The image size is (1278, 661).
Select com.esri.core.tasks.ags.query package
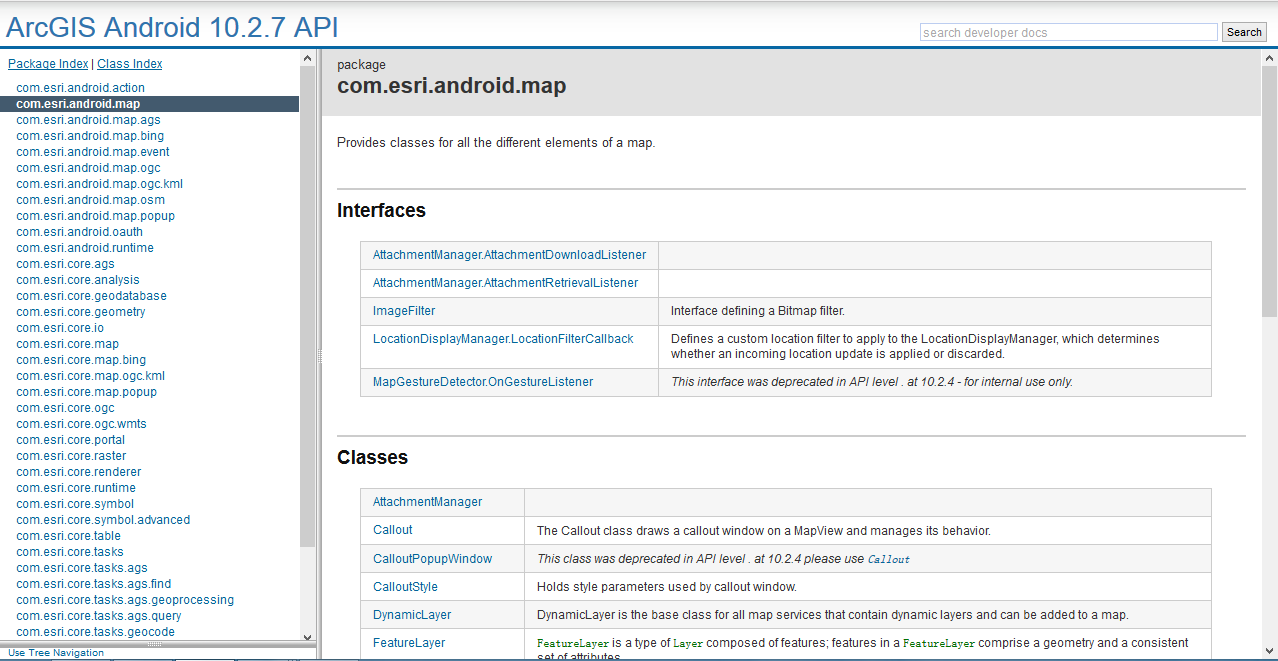coord(99,616)
